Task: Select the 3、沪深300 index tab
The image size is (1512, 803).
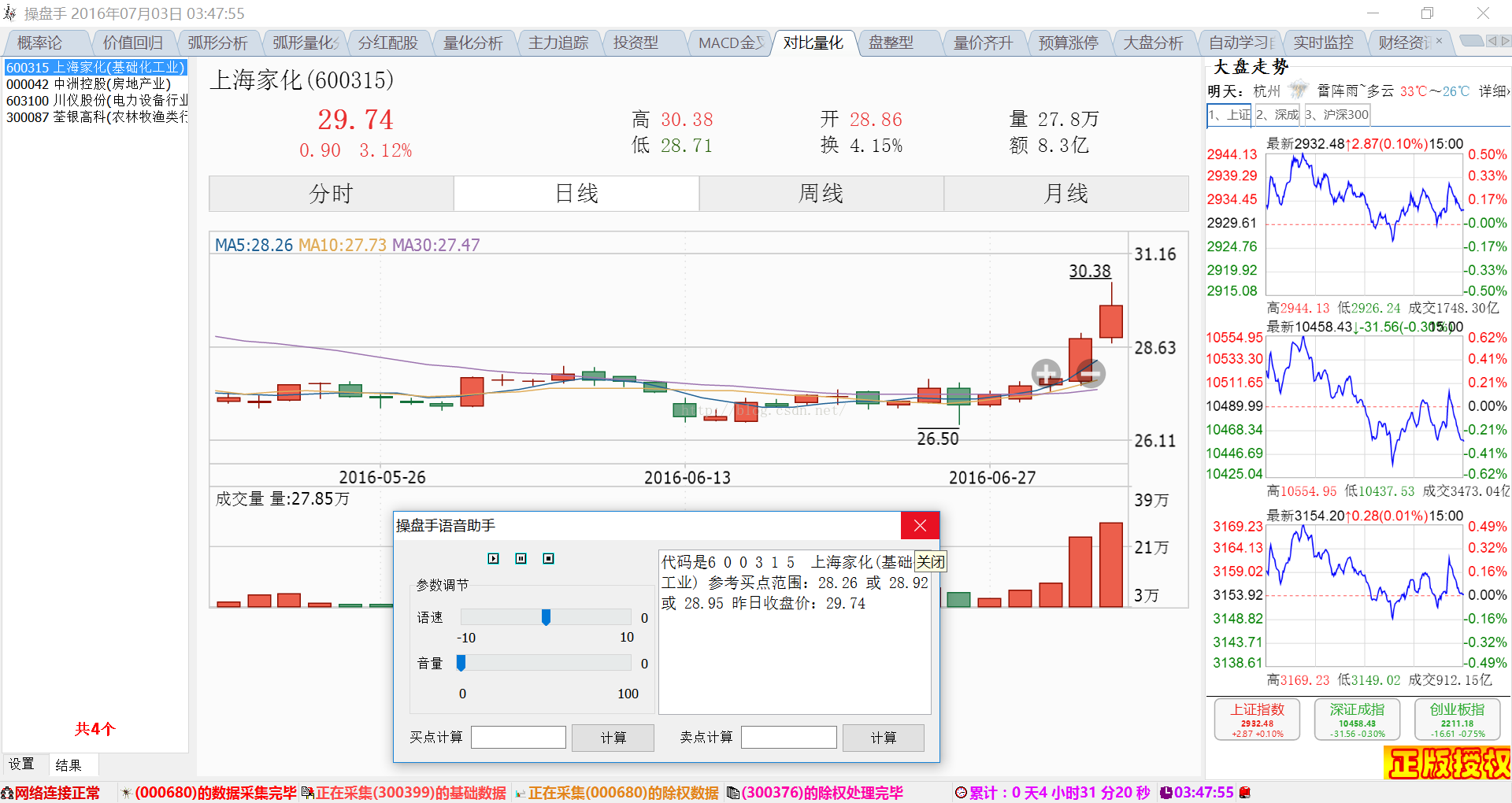Action: pyautogui.click(x=1337, y=115)
